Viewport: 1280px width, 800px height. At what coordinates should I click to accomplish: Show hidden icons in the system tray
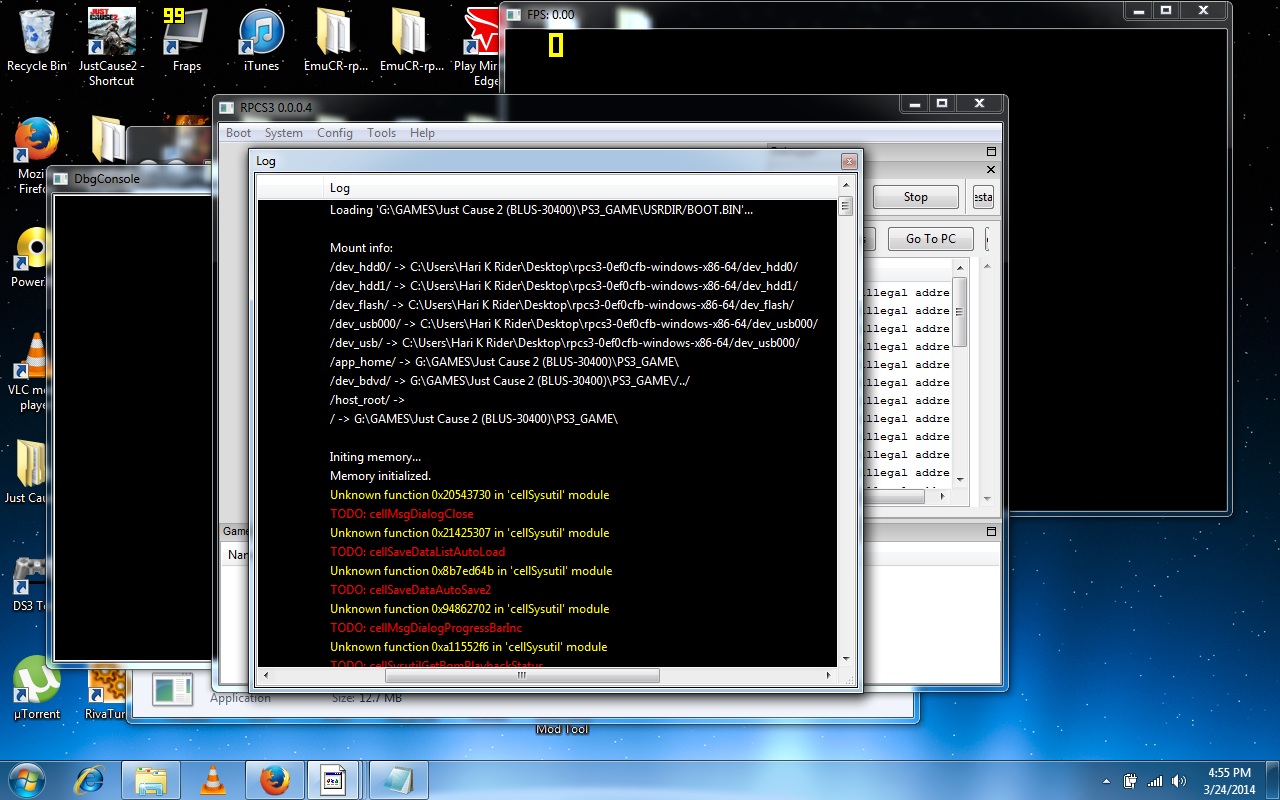coord(1106,781)
